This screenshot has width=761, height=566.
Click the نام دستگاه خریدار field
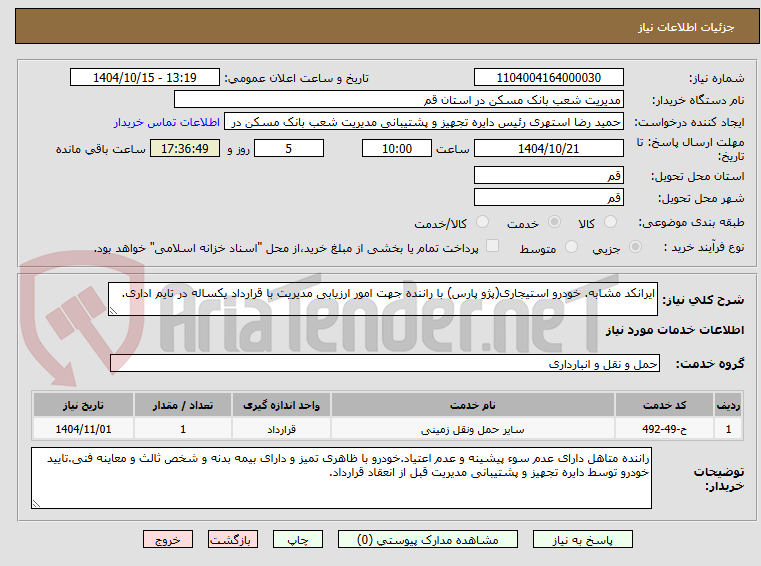pyautogui.click(x=398, y=100)
